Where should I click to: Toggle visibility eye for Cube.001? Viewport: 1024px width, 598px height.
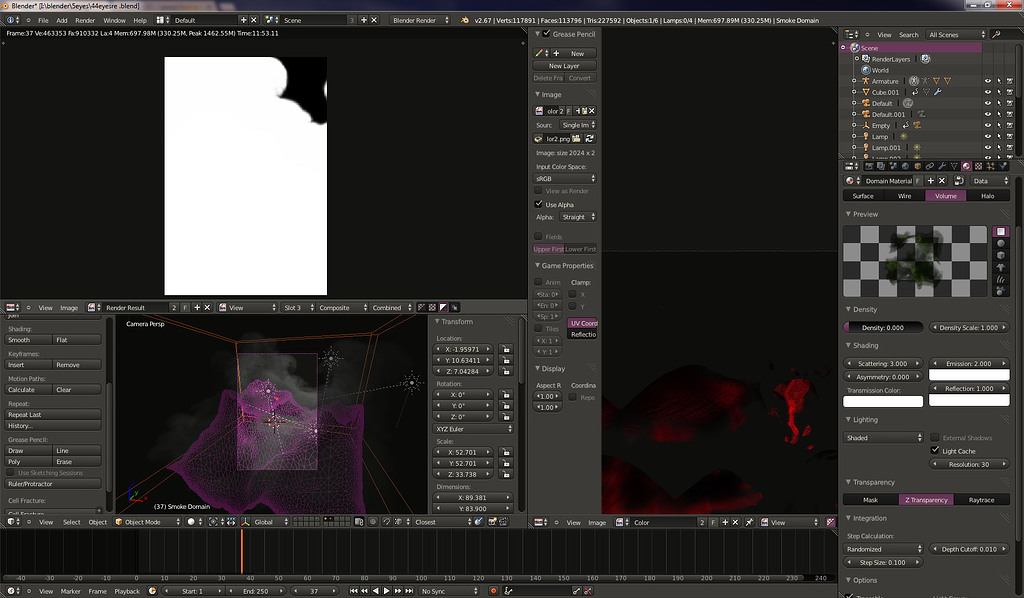[987, 92]
